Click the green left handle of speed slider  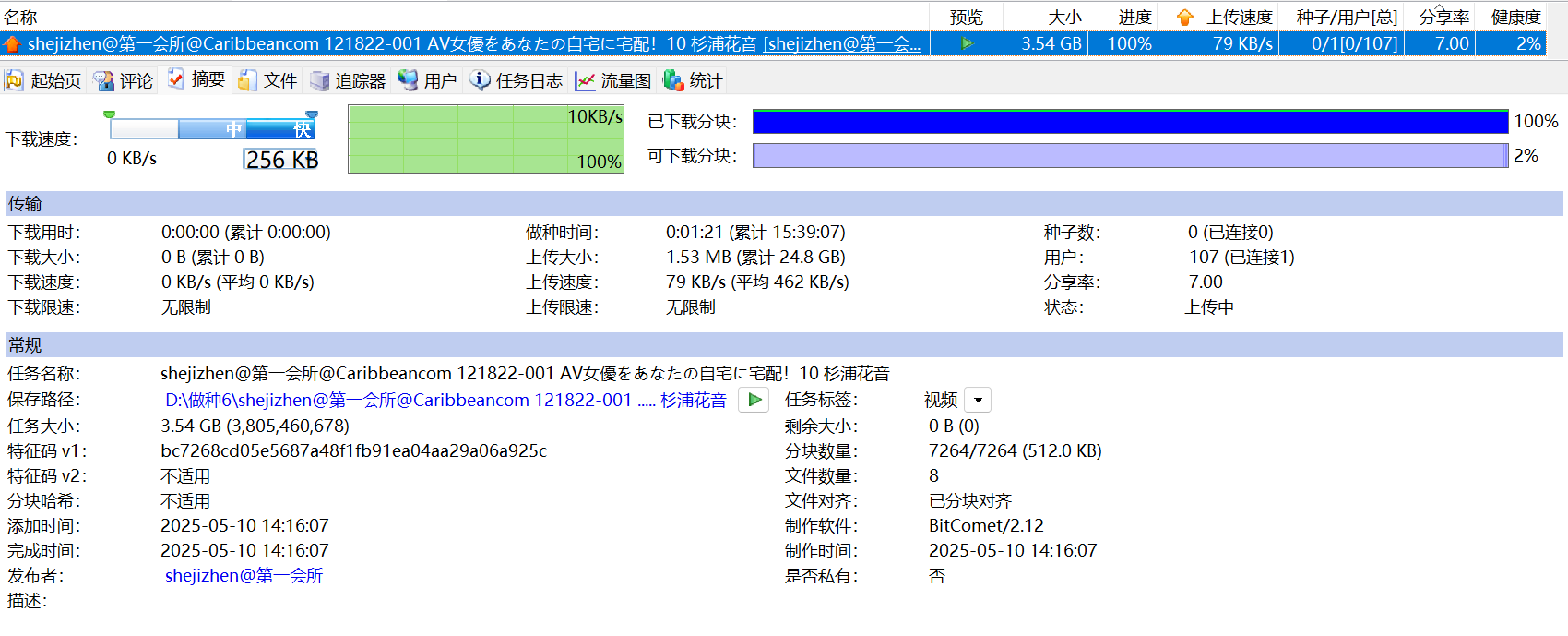click(x=110, y=114)
